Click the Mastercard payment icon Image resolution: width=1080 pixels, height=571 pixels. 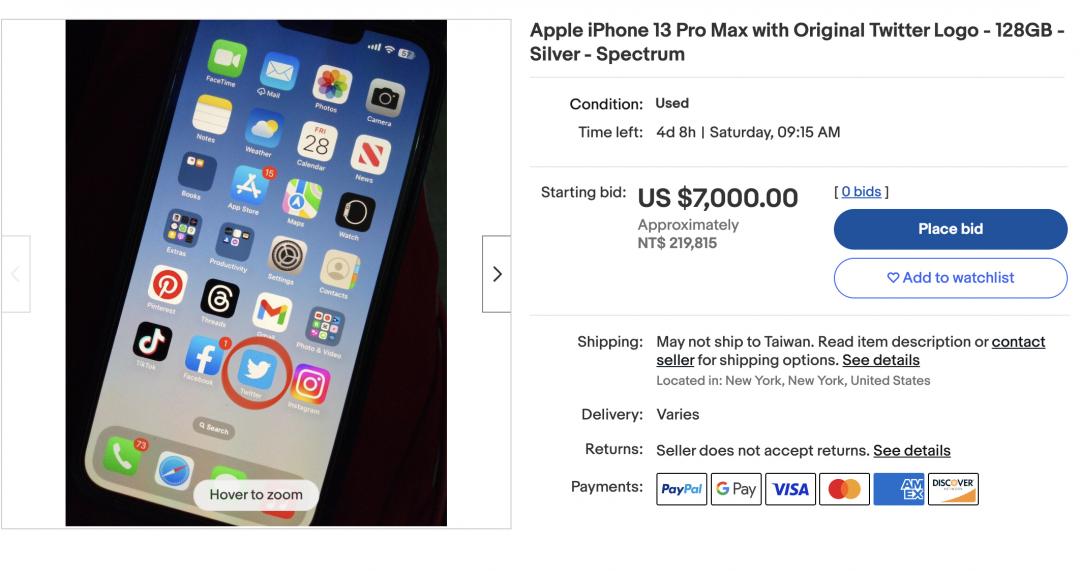click(x=844, y=489)
